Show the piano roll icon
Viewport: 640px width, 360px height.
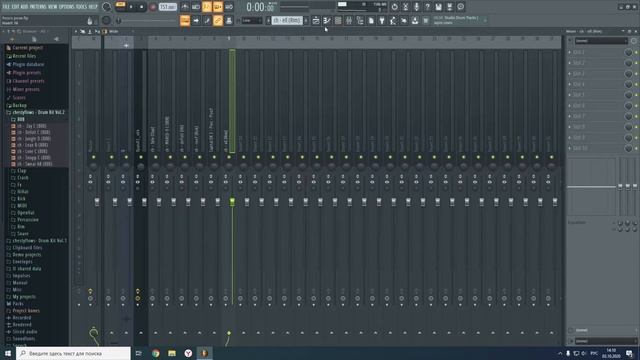[327, 20]
